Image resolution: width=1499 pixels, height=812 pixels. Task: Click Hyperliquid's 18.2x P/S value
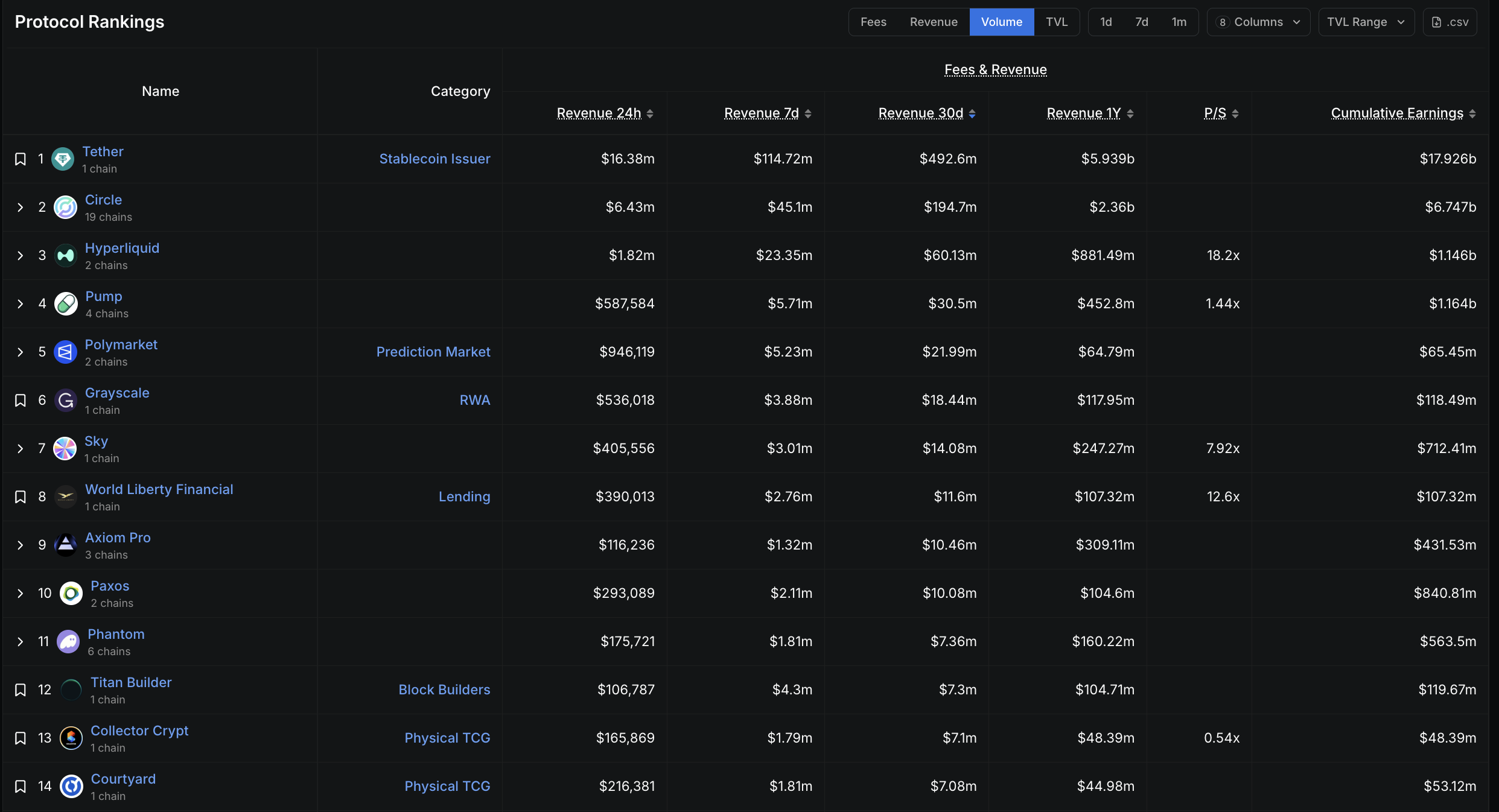(1223, 255)
